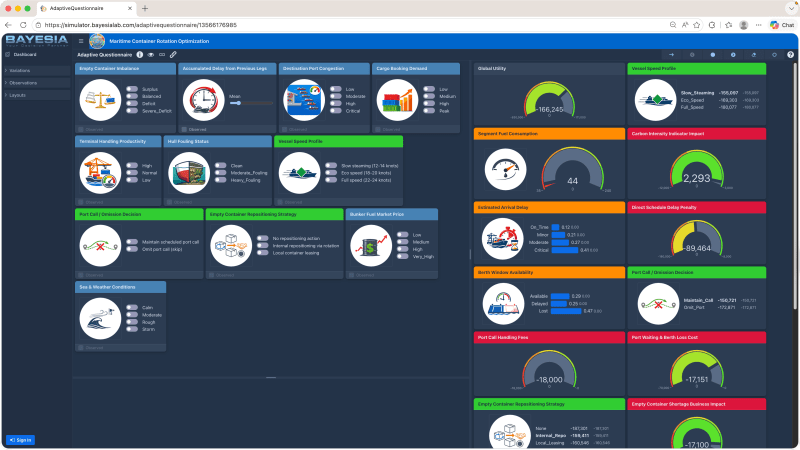Image resolution: width=800 pixels, height=450 pixels.
Task: Toggle Local container leasing option
Action: coord(263,253)
